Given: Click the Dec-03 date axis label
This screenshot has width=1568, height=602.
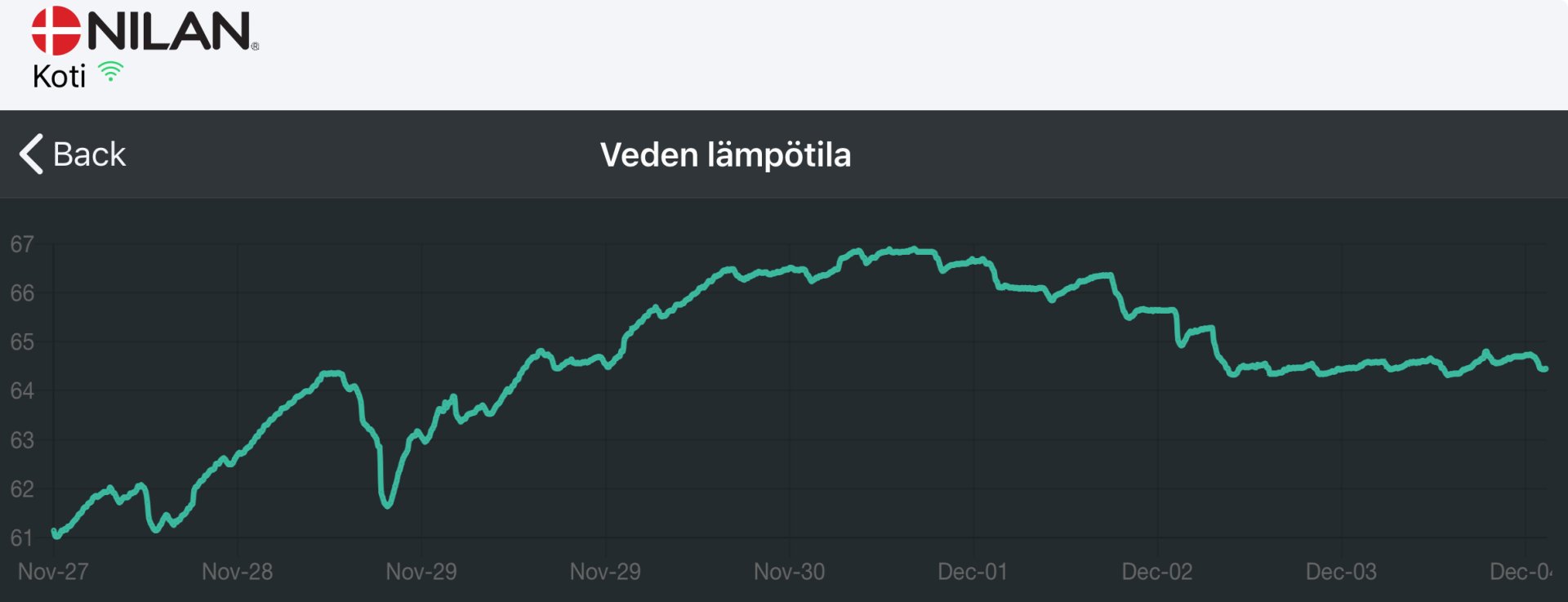Looking at the screenshot, I should [x=1341, y=572].
